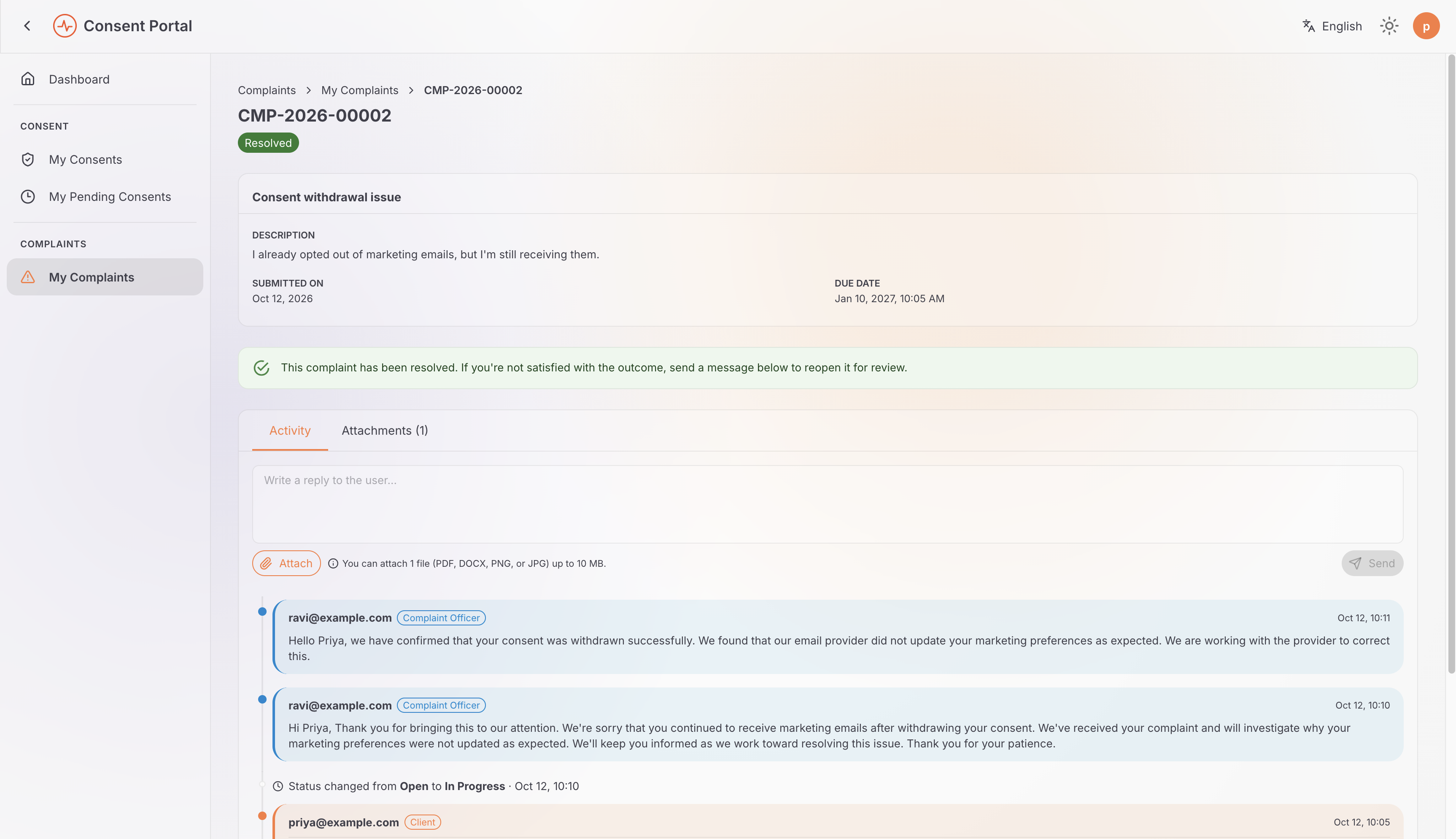Screen dimensions: 1456x839
Task: Click the Dashboard home icon
Action: click(x=28, y=79)
